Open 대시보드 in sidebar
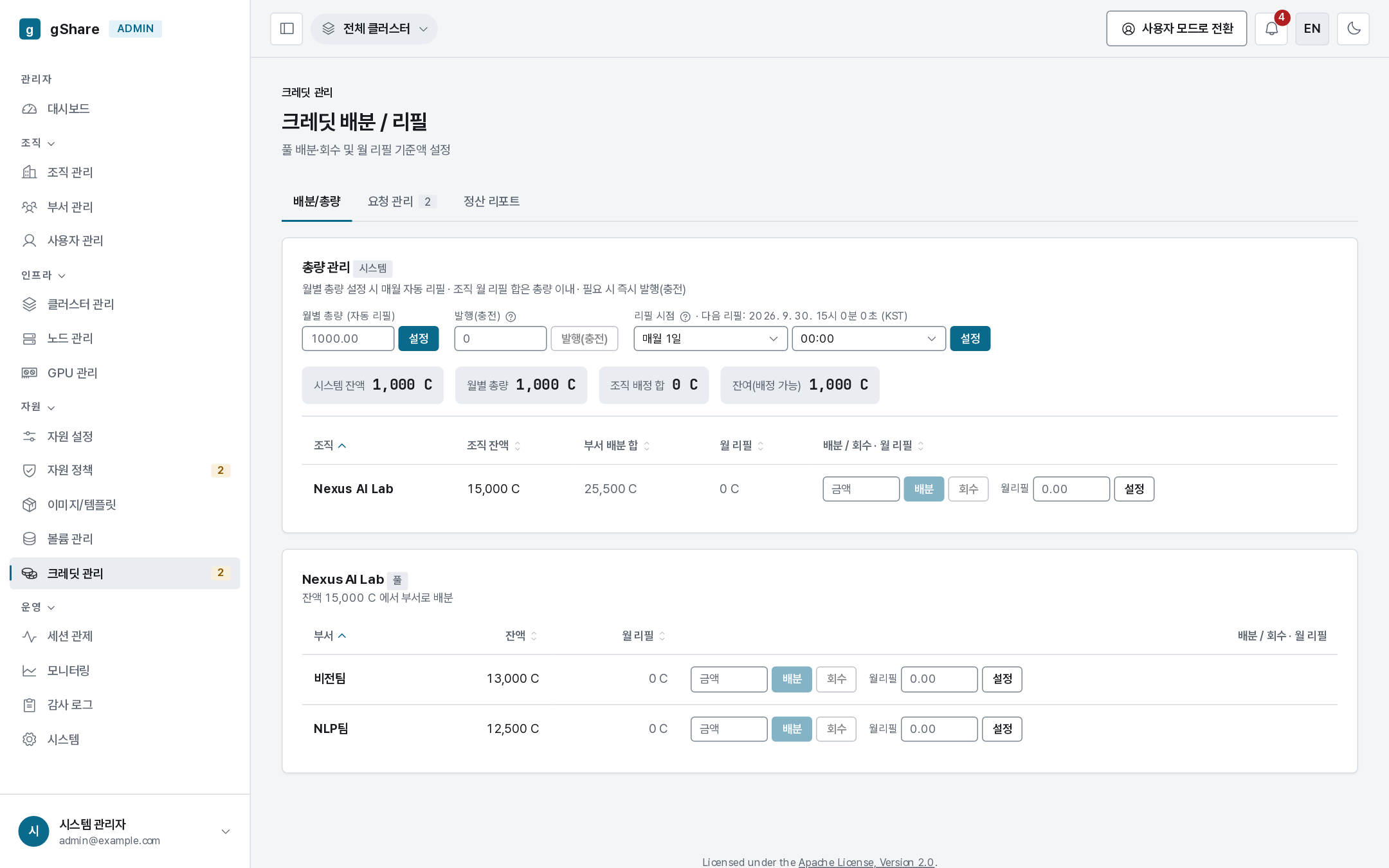Viewport: 1389px width, 868px height. coord(125,109)
